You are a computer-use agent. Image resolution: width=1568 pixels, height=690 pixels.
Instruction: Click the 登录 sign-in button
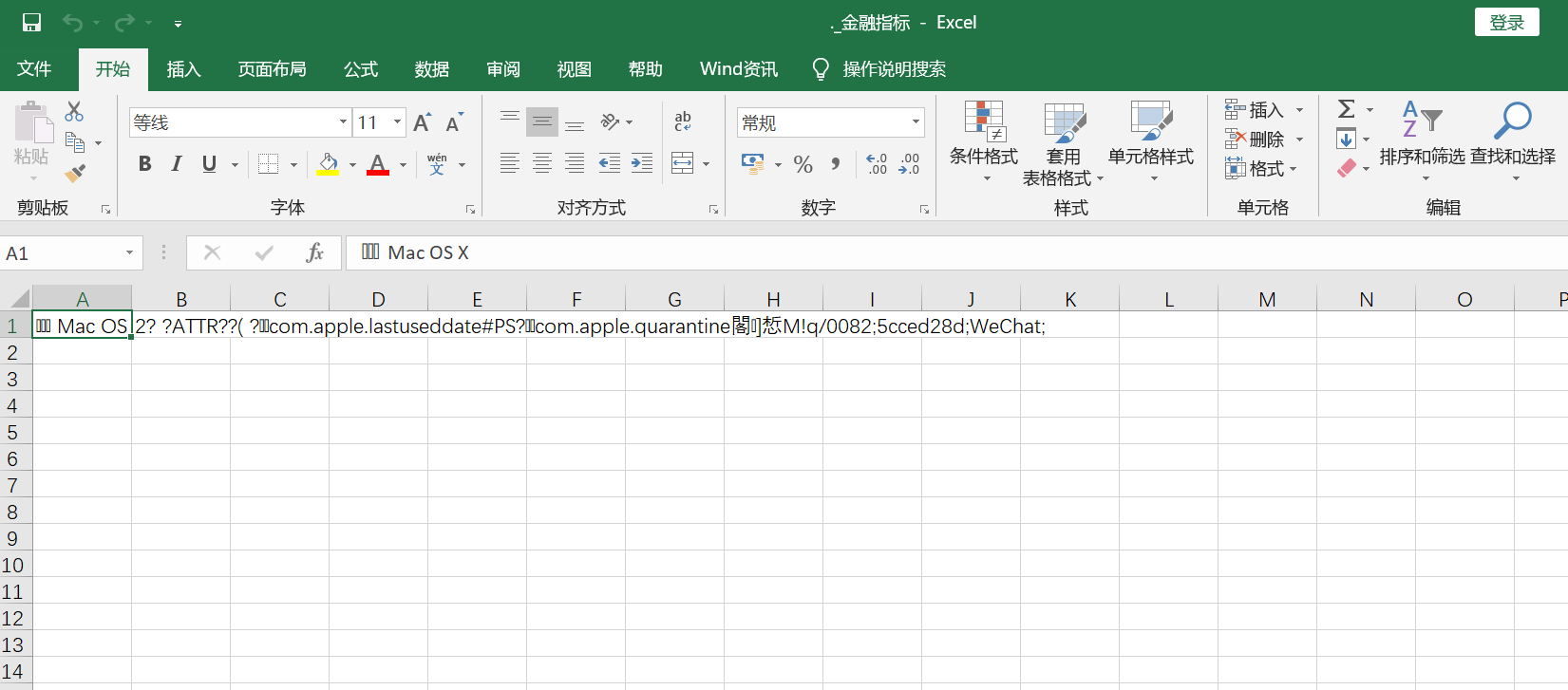tap(1507, 22)
